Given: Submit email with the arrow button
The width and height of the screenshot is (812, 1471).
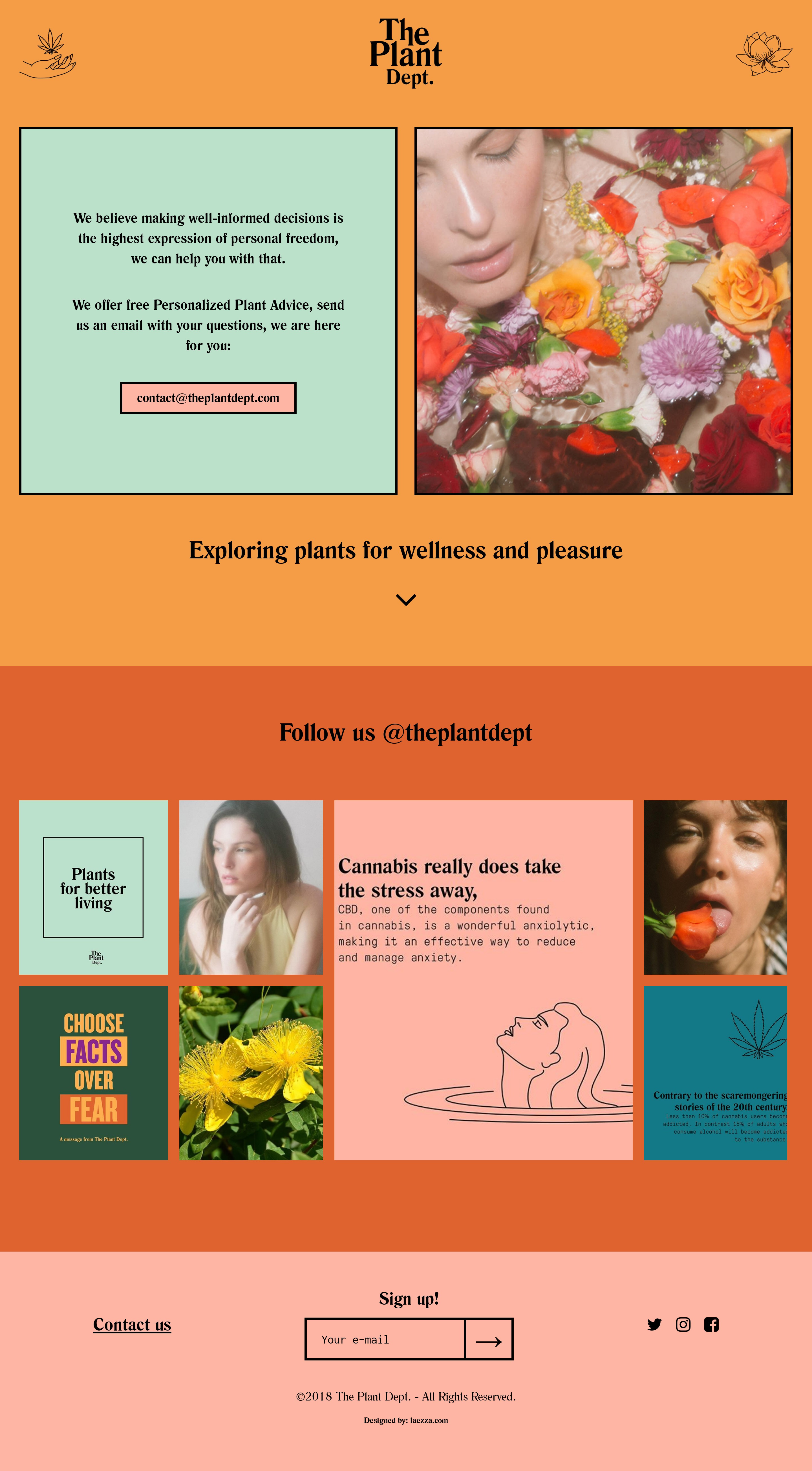Looking at the screenshot, I should 489,1339.
